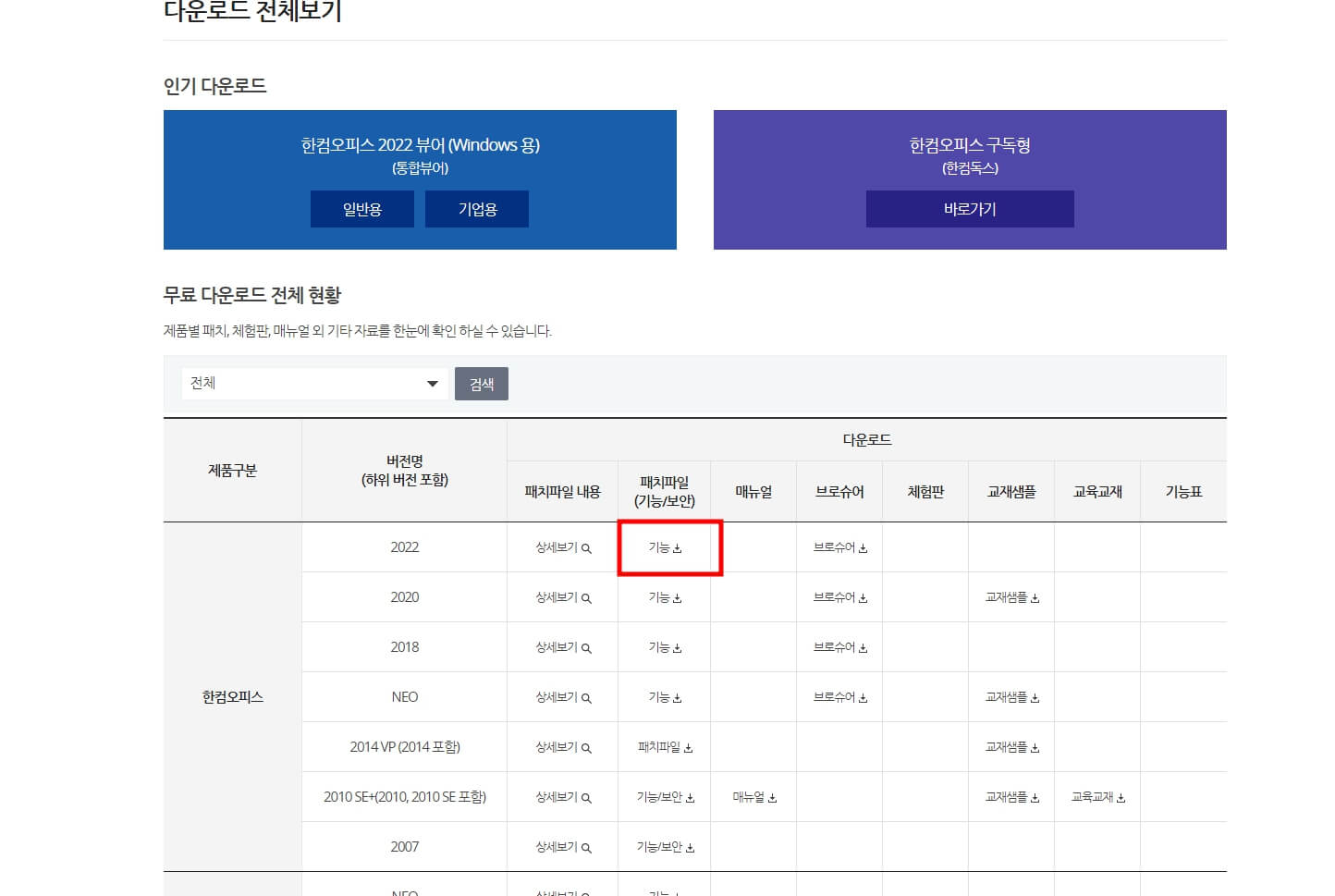The height and width of the screenshot is (896, 1335).
Task: Click the 교재샘플 column header
Action: tap(1011, 492)
